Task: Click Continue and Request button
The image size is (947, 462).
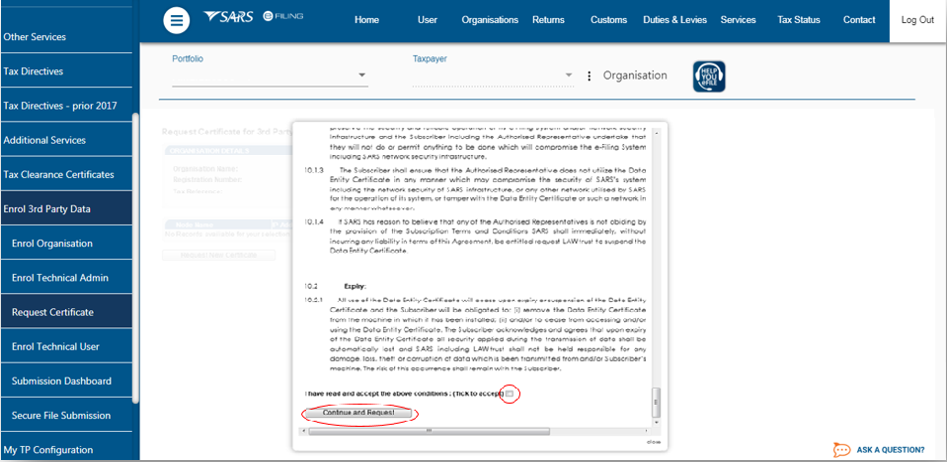Action: point(358,412)
